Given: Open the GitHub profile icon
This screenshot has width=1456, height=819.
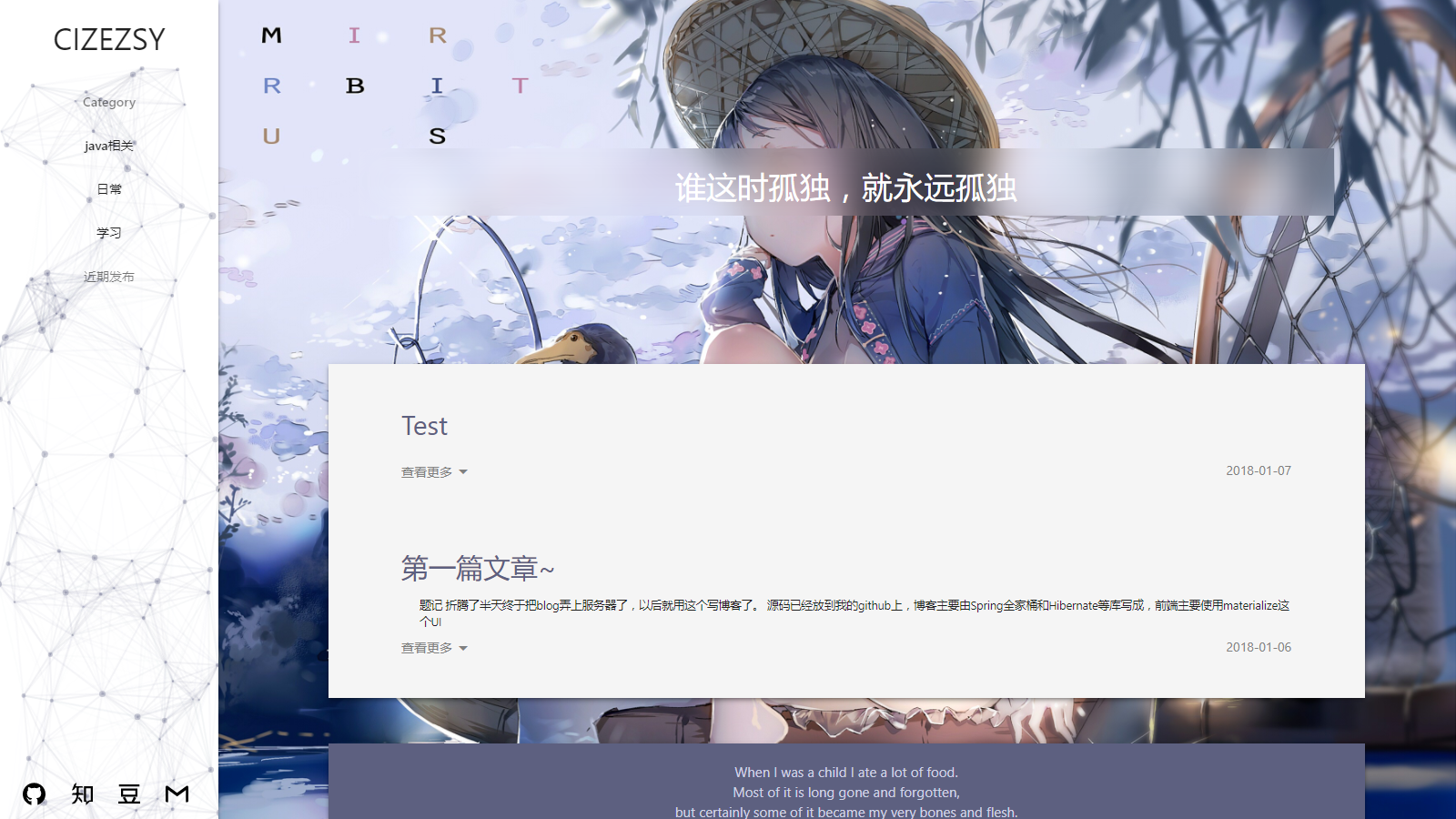Looking at the screenshot, I should 34,794.
